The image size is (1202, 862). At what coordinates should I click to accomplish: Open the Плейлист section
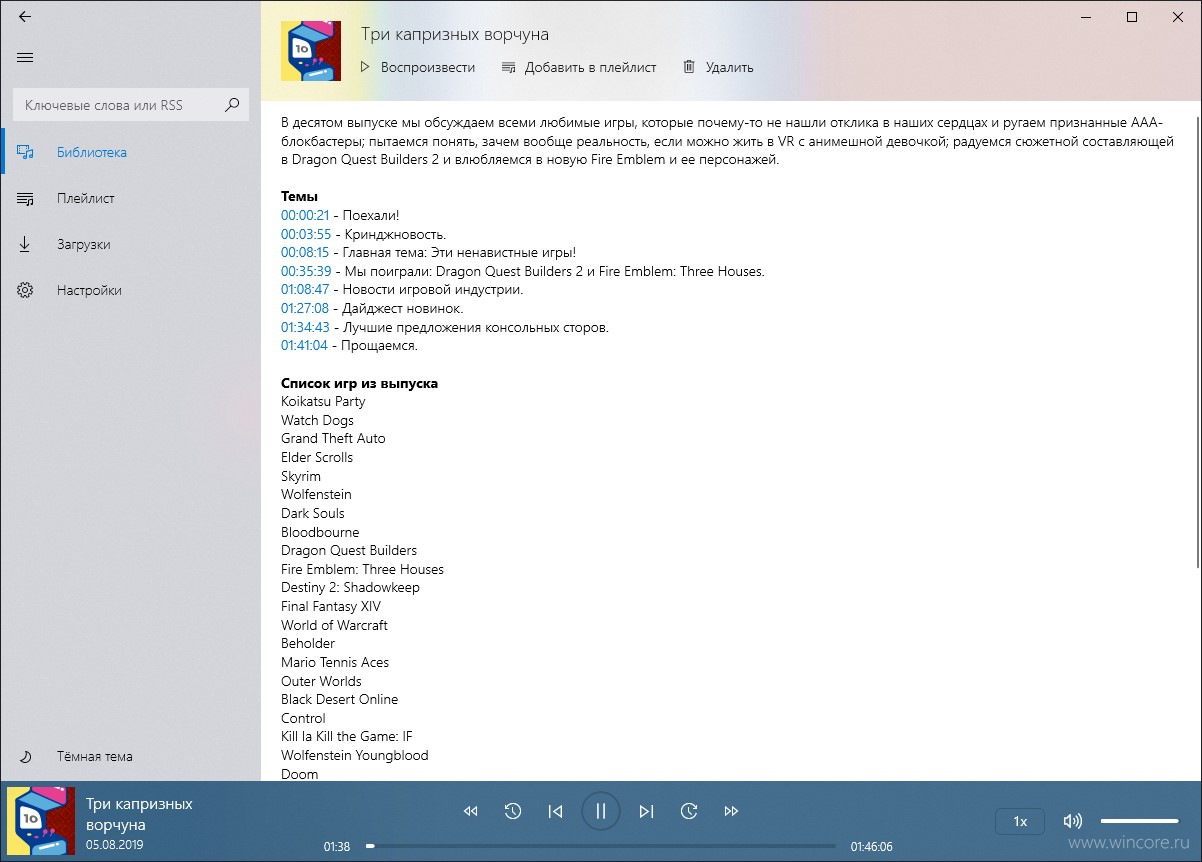click(130, 199)
